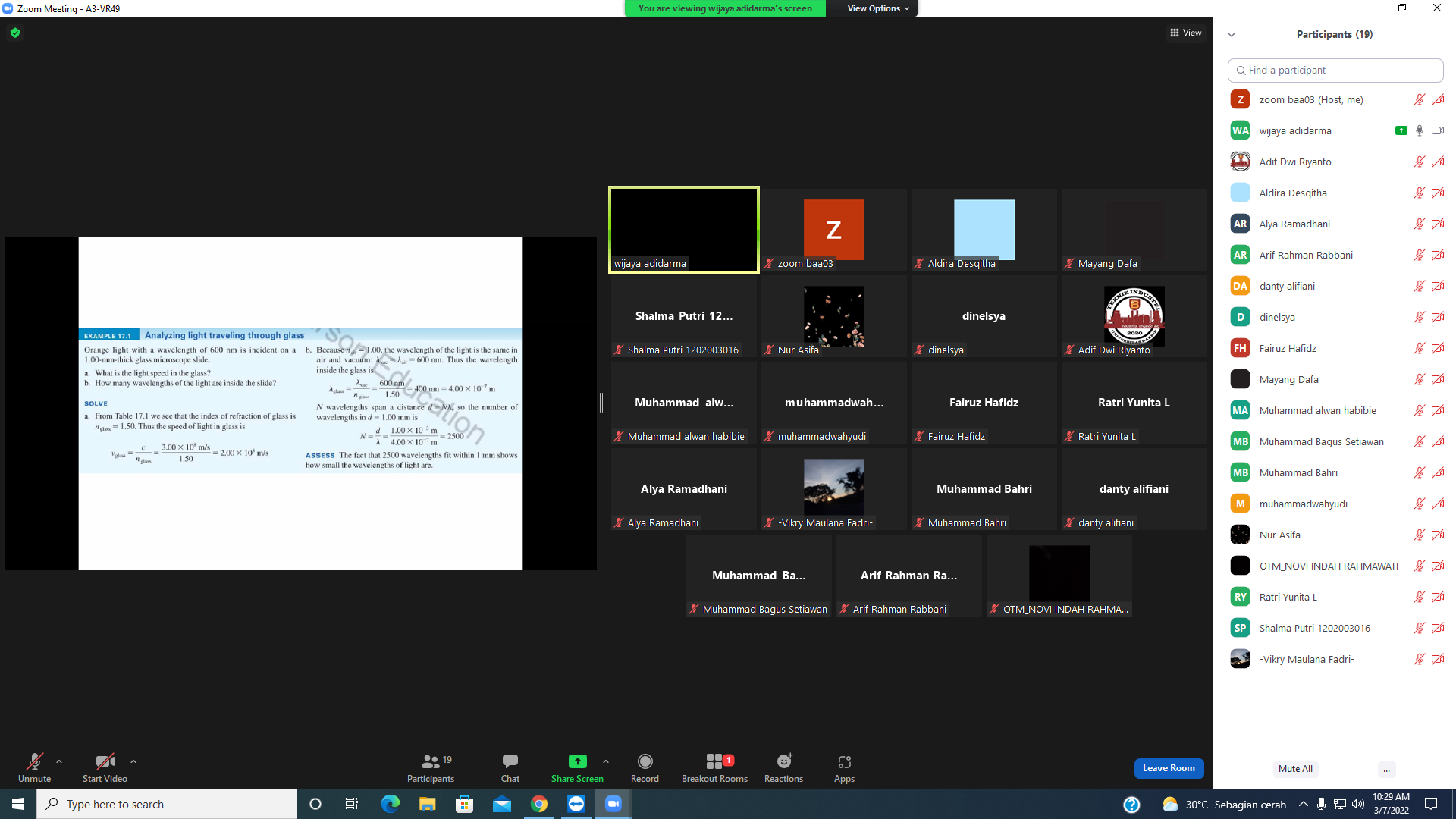The height and width of the screenshot is (819, 1456).
Task: Open Breakout Rooms icon
Action: pyautogui.click(x=714, y=761)
